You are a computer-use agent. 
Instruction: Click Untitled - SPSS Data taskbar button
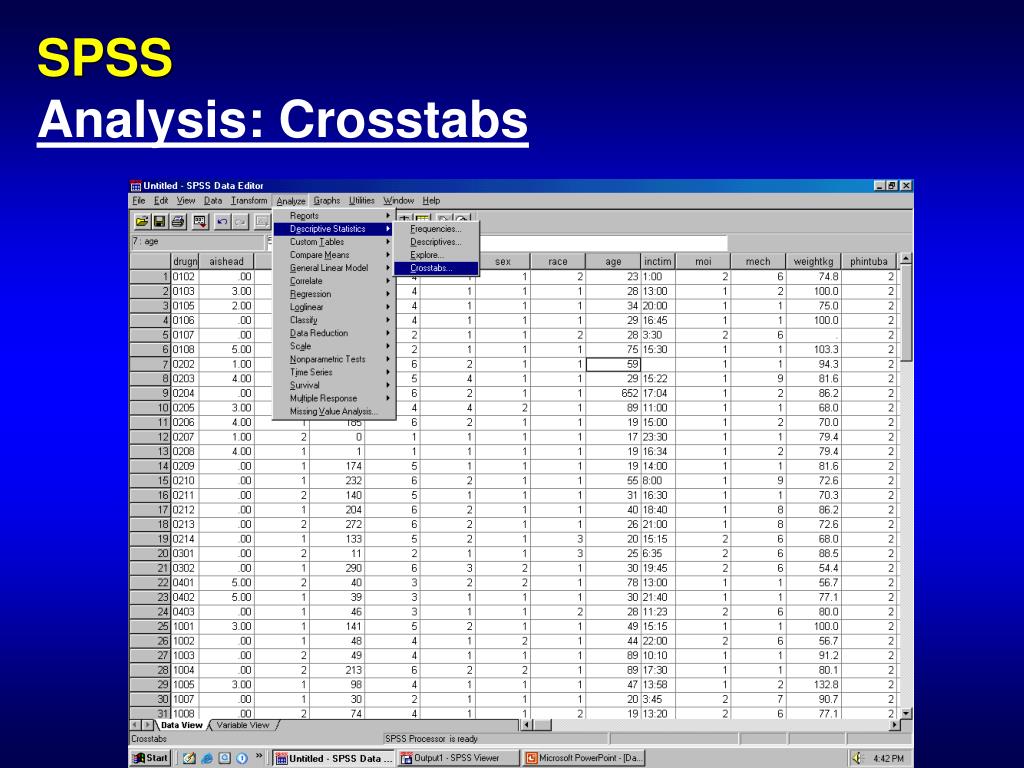click(x=334, y=758)
